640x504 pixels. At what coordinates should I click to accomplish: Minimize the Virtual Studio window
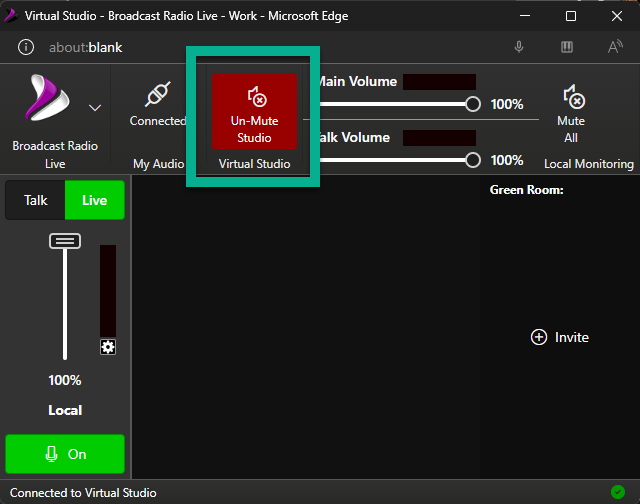point(525,16)
